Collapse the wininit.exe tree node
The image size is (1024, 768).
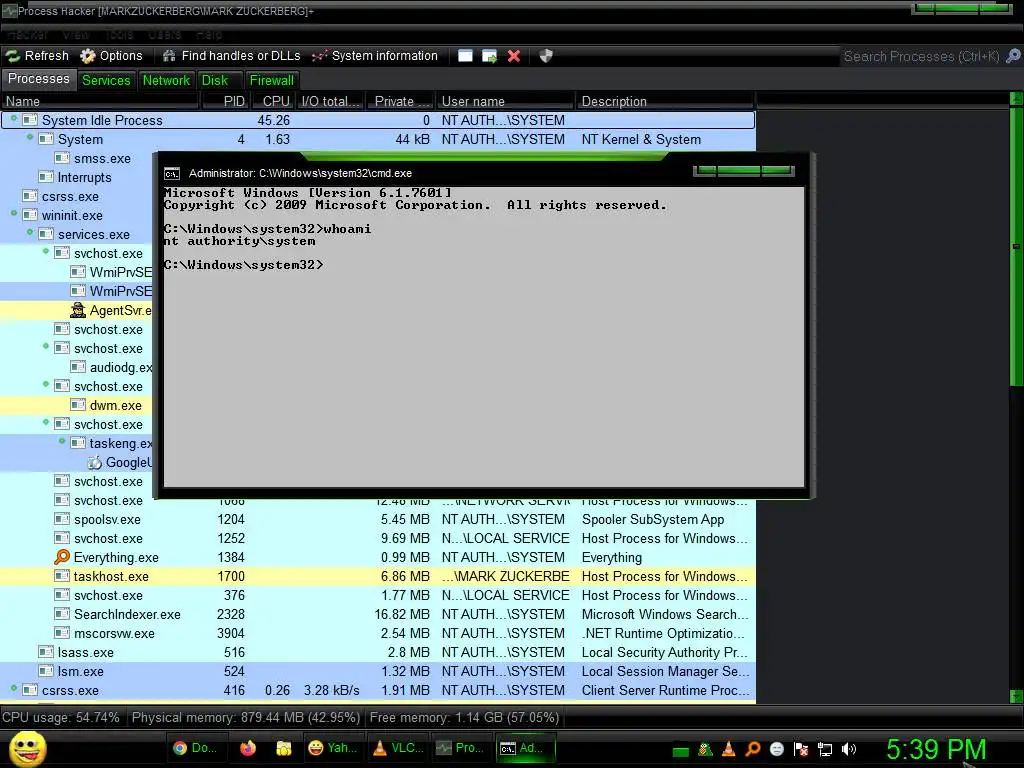click(14, 214)
